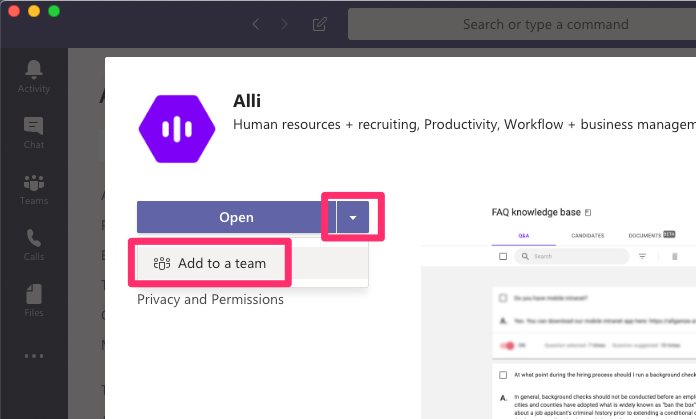
Task: Open the filter icon in FAQ preview
Action: click(642, 256)
